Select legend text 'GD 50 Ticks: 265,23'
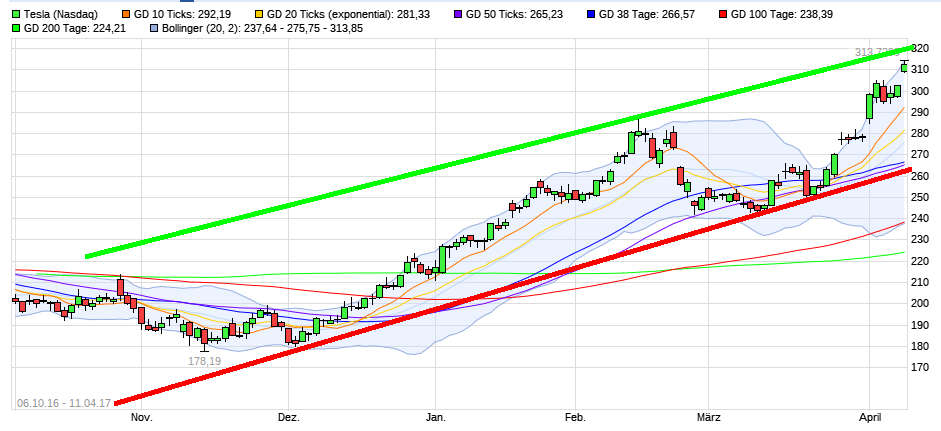Image resolution: width=941 pixels, height=431 pixels. point(515,14)
